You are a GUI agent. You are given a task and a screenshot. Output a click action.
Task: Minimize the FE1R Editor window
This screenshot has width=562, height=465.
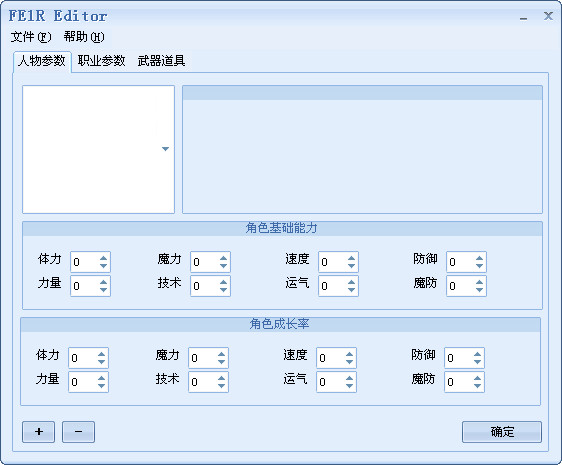tap(524, 17)
